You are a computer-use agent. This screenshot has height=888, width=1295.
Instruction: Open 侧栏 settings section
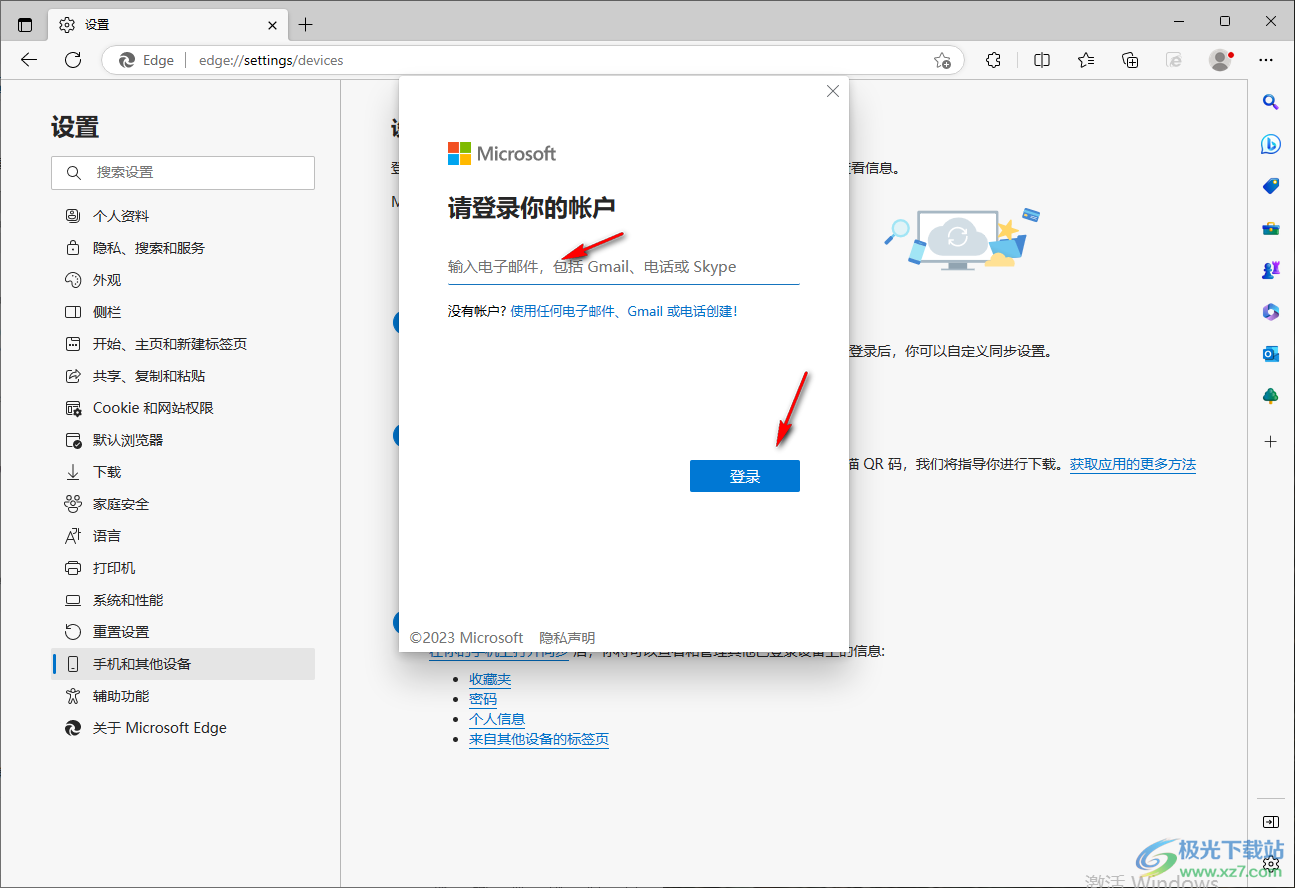click(183, 312)
